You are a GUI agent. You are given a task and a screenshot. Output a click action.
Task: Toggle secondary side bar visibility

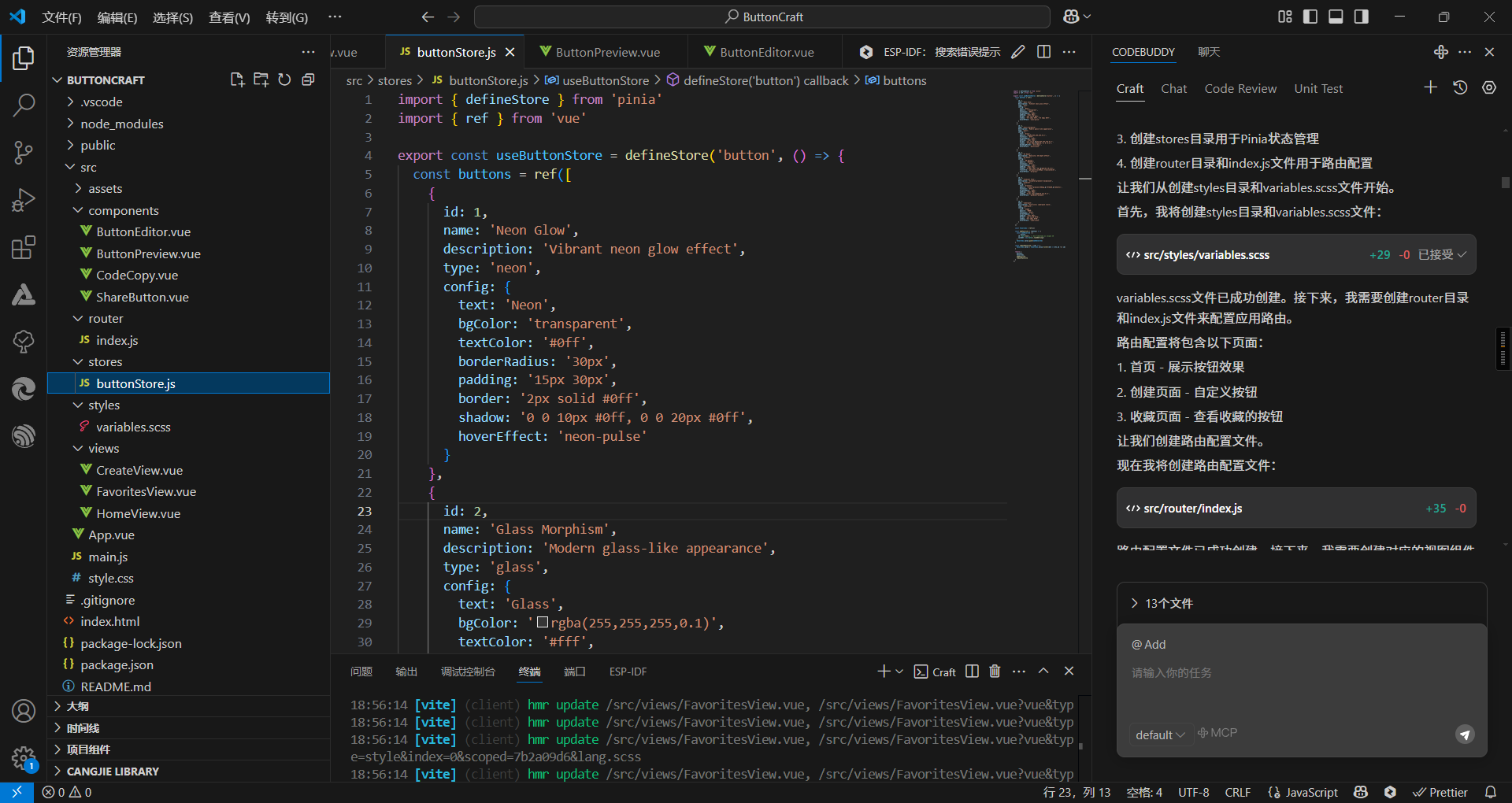tap(1361, 17)
